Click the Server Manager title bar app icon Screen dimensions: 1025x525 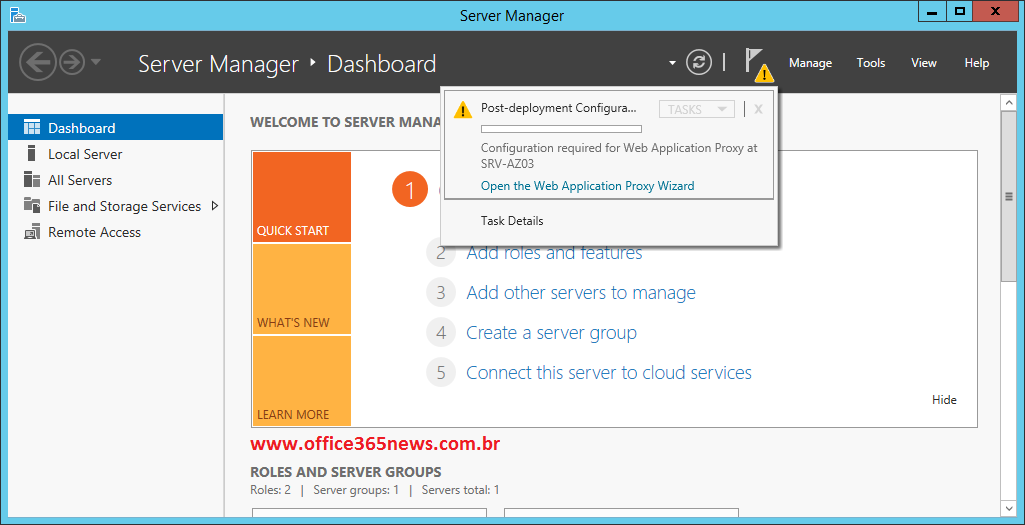pos(18,14)
